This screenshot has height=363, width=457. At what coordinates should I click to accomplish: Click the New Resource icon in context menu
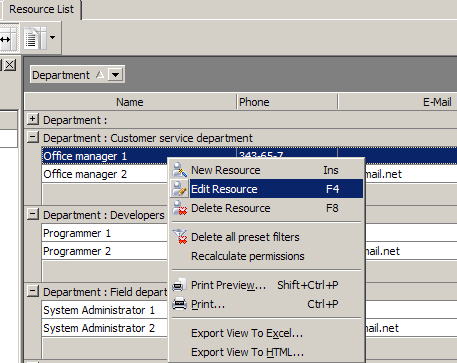tap(180, 170)
